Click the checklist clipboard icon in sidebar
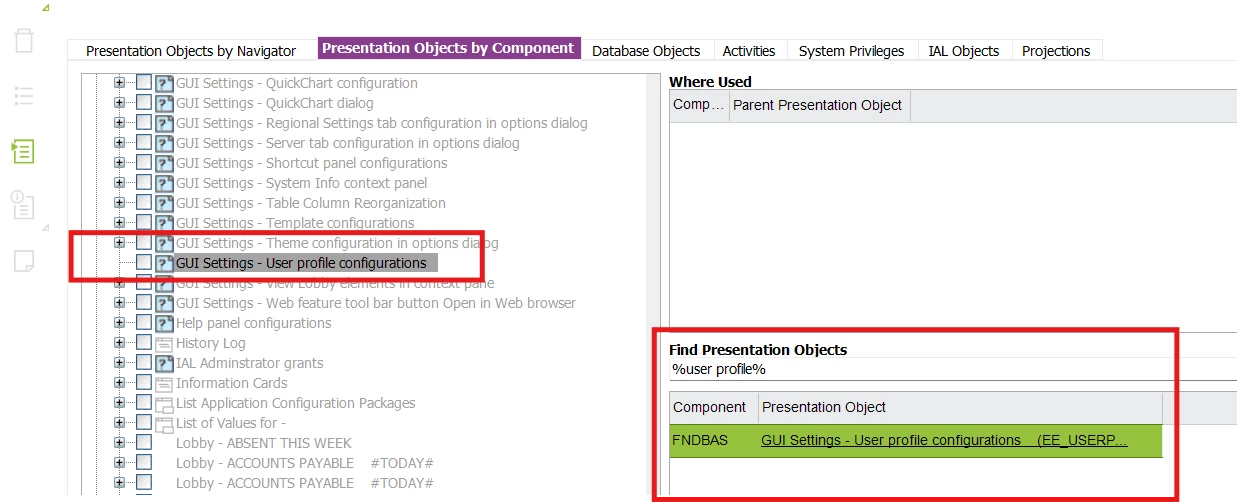This screenshot has height=502, width=1237. pos(22,206)
